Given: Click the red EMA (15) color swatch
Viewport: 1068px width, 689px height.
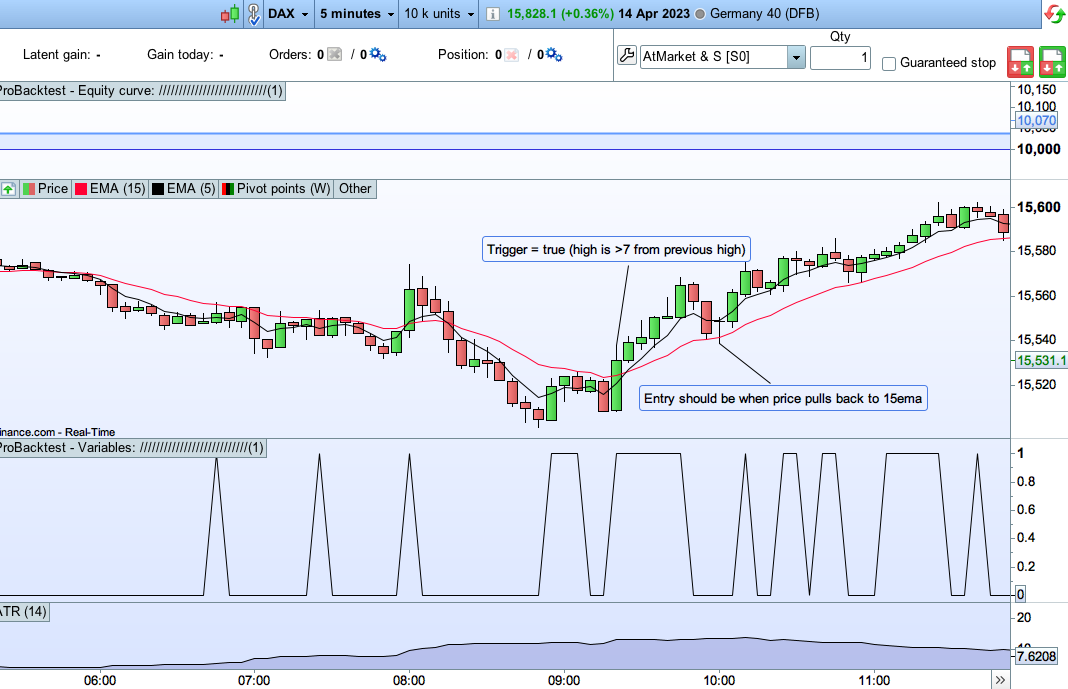Looking at the screenshot, I should coord(81,189).
